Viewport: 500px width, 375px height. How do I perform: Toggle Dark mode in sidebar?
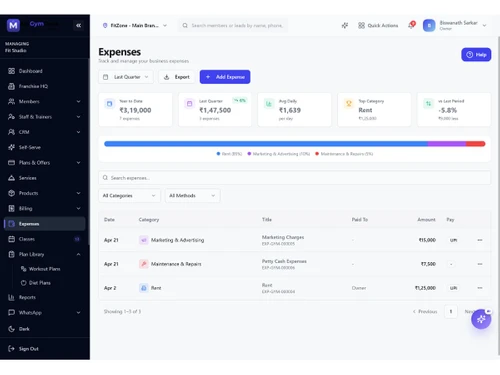pos(45,329)
